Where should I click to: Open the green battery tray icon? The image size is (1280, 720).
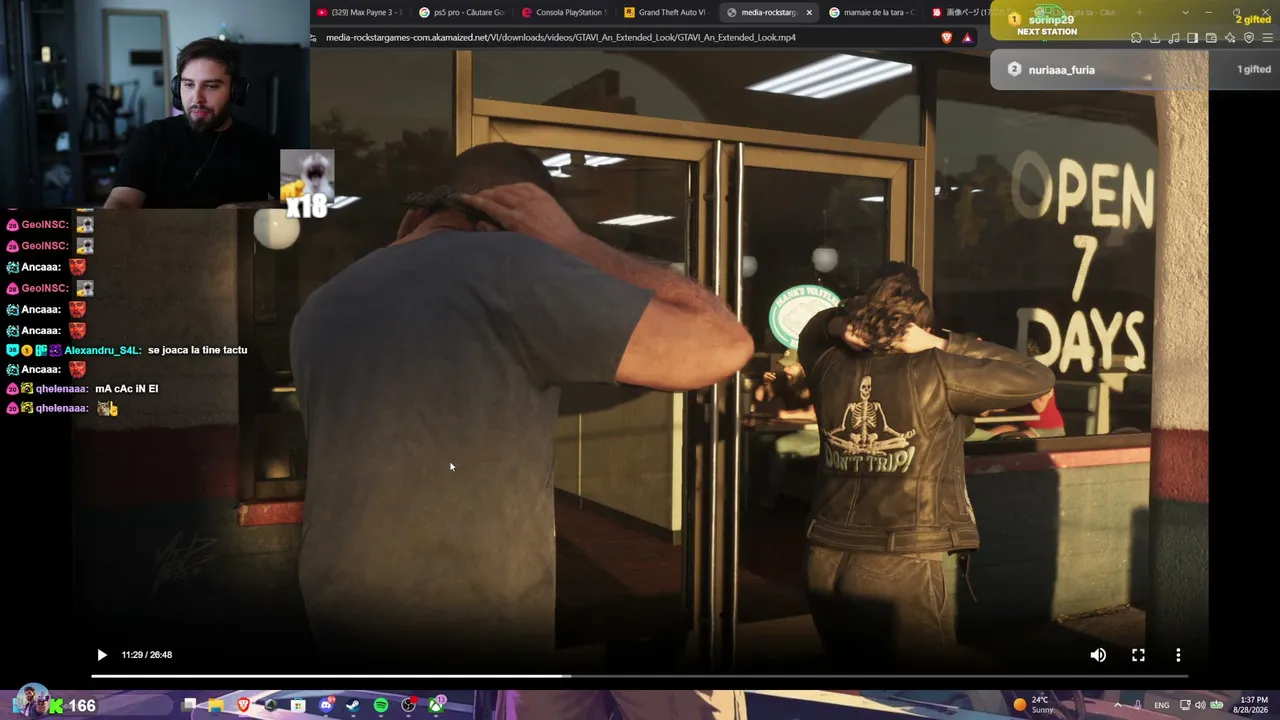pos(1217,705)
